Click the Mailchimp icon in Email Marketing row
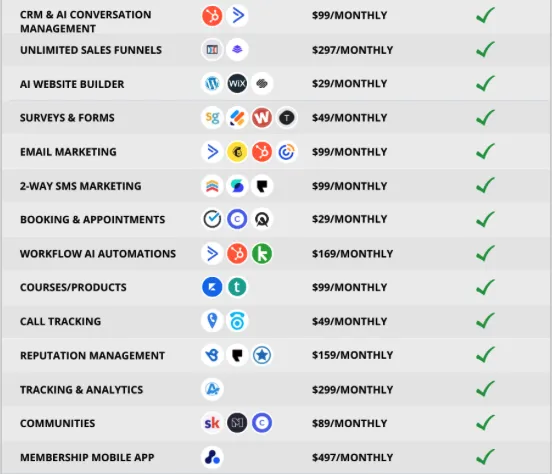This screenshot has width=552, height=474. coord(237,152)
